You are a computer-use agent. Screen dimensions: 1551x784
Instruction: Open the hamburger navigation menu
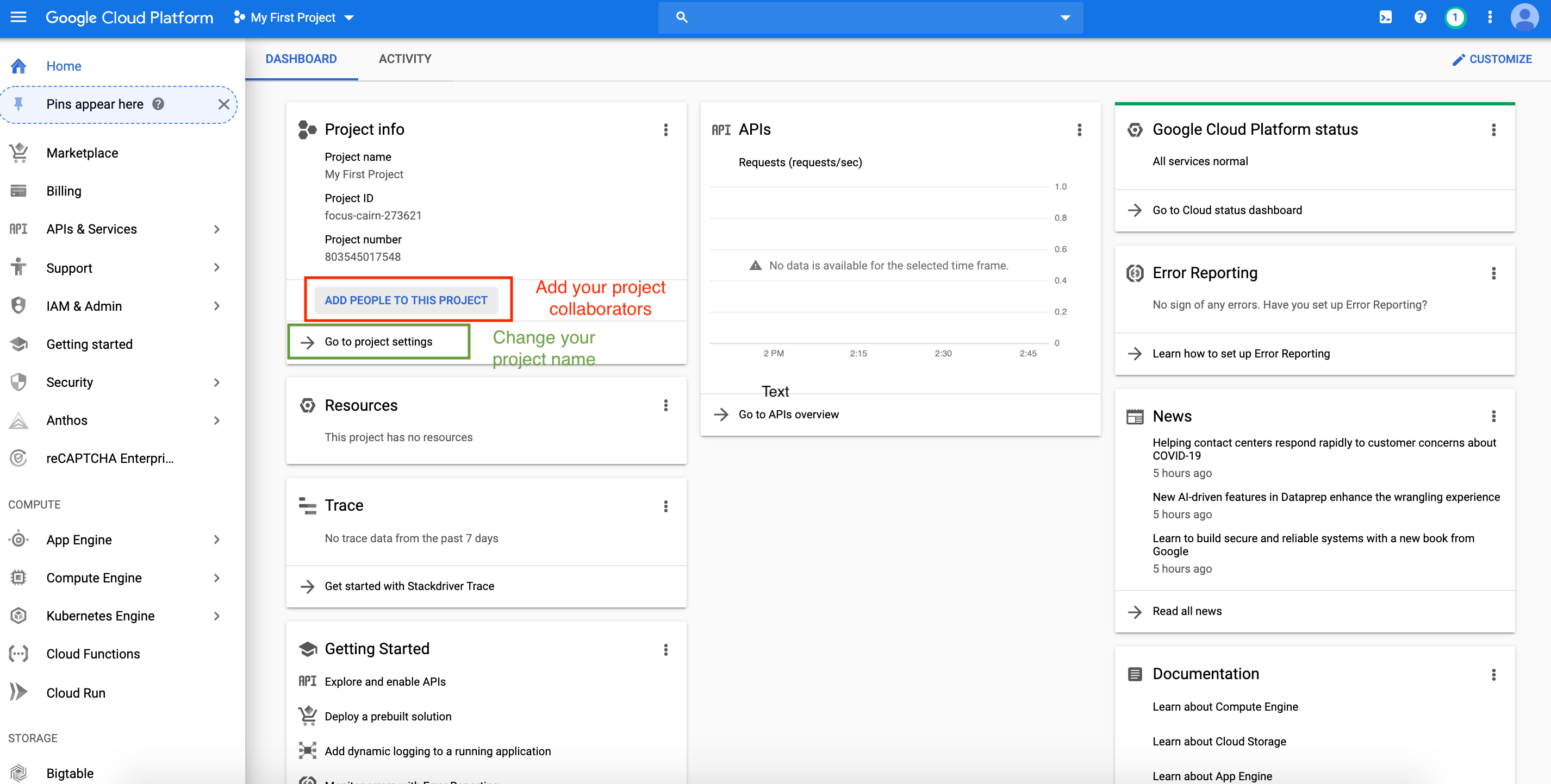click(18, 17)
